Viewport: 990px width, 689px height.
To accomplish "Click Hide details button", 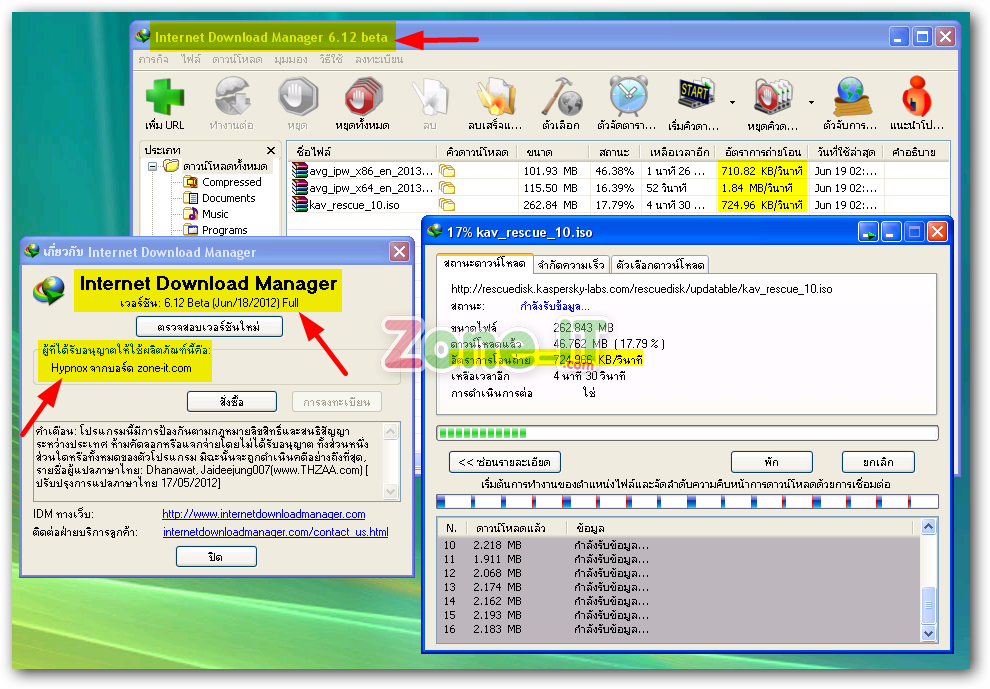I will [505, 462].
